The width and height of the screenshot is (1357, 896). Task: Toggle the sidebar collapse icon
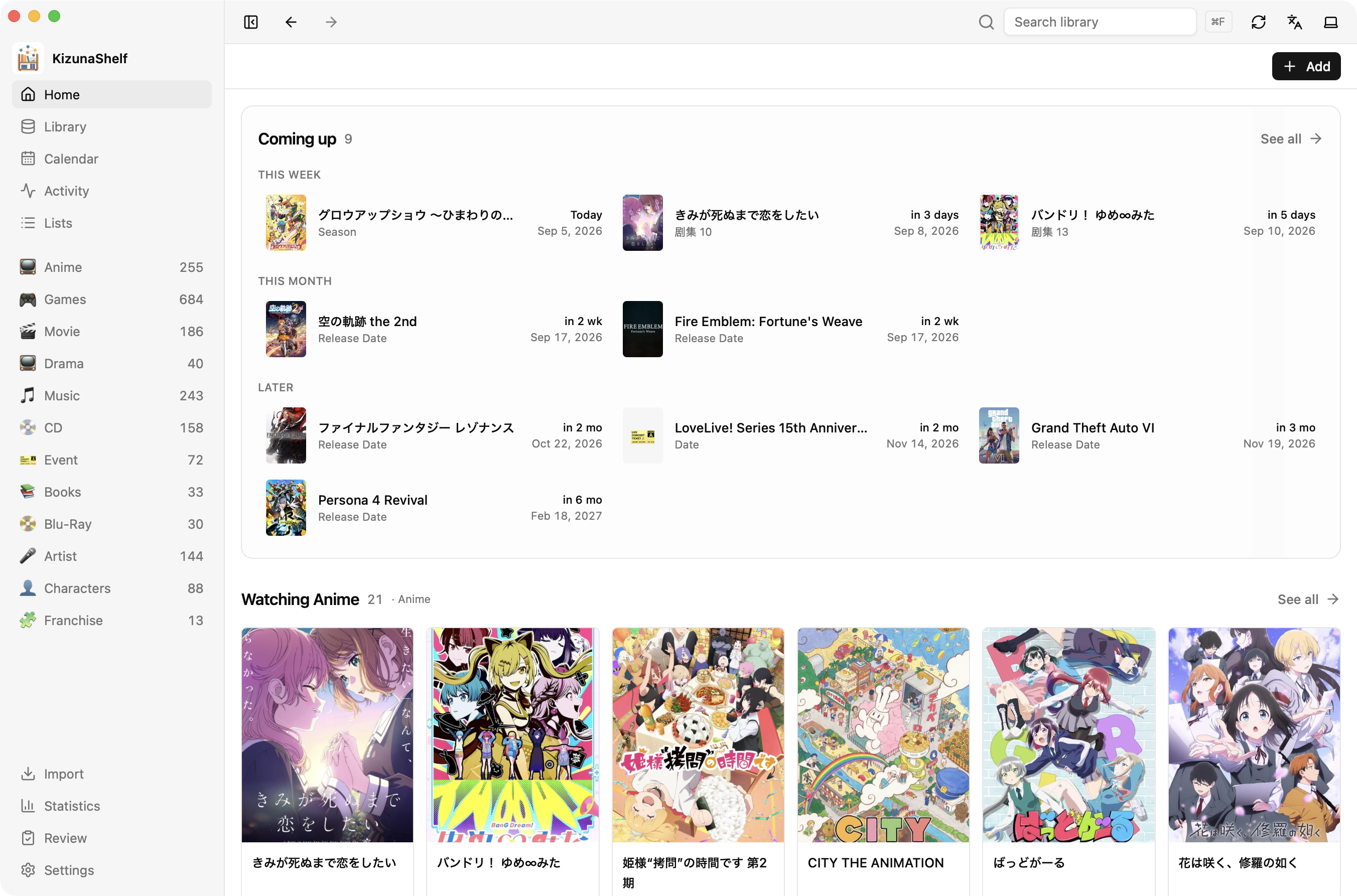250,22
